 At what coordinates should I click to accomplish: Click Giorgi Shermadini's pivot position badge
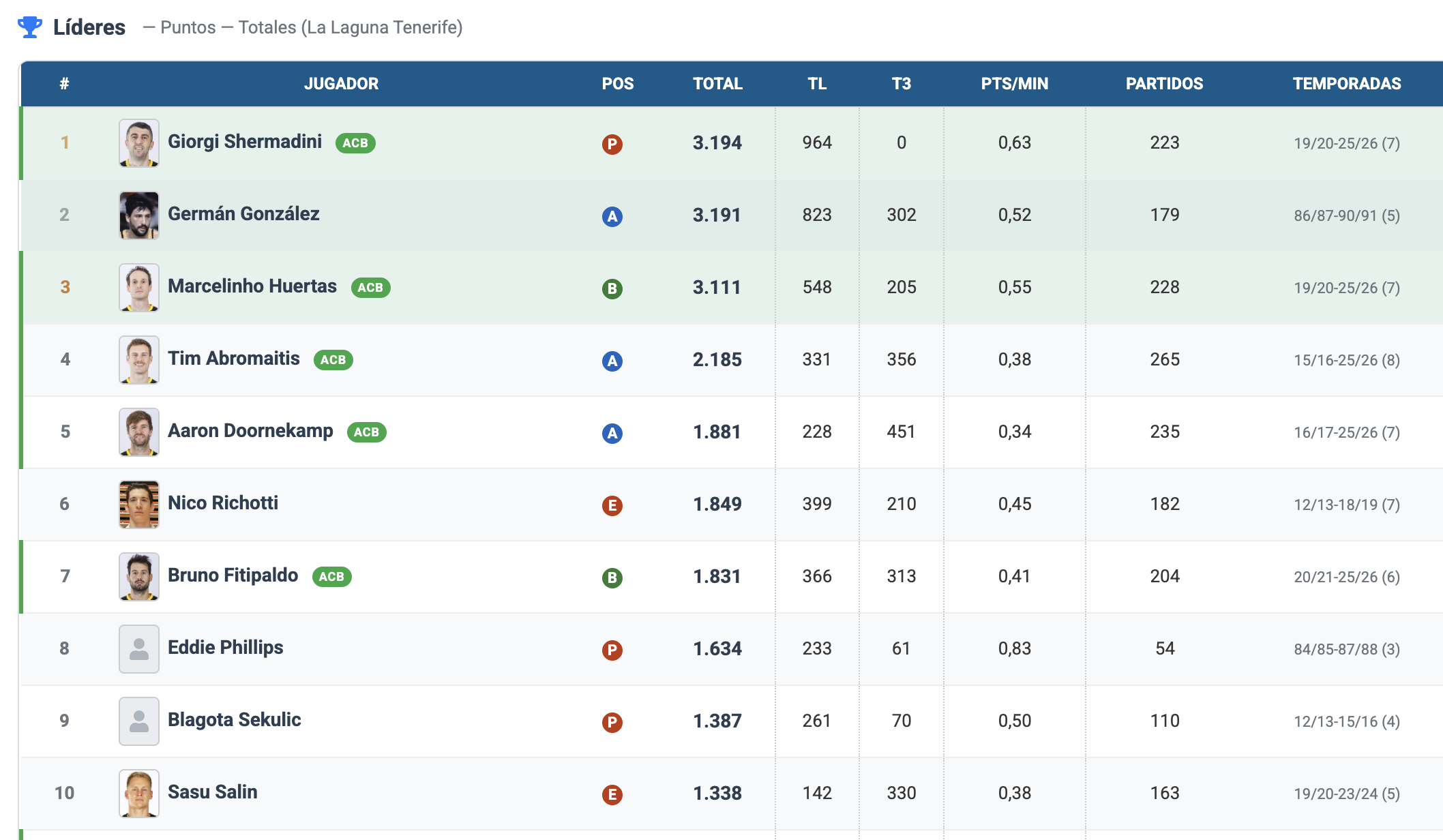tap(612, 144)
